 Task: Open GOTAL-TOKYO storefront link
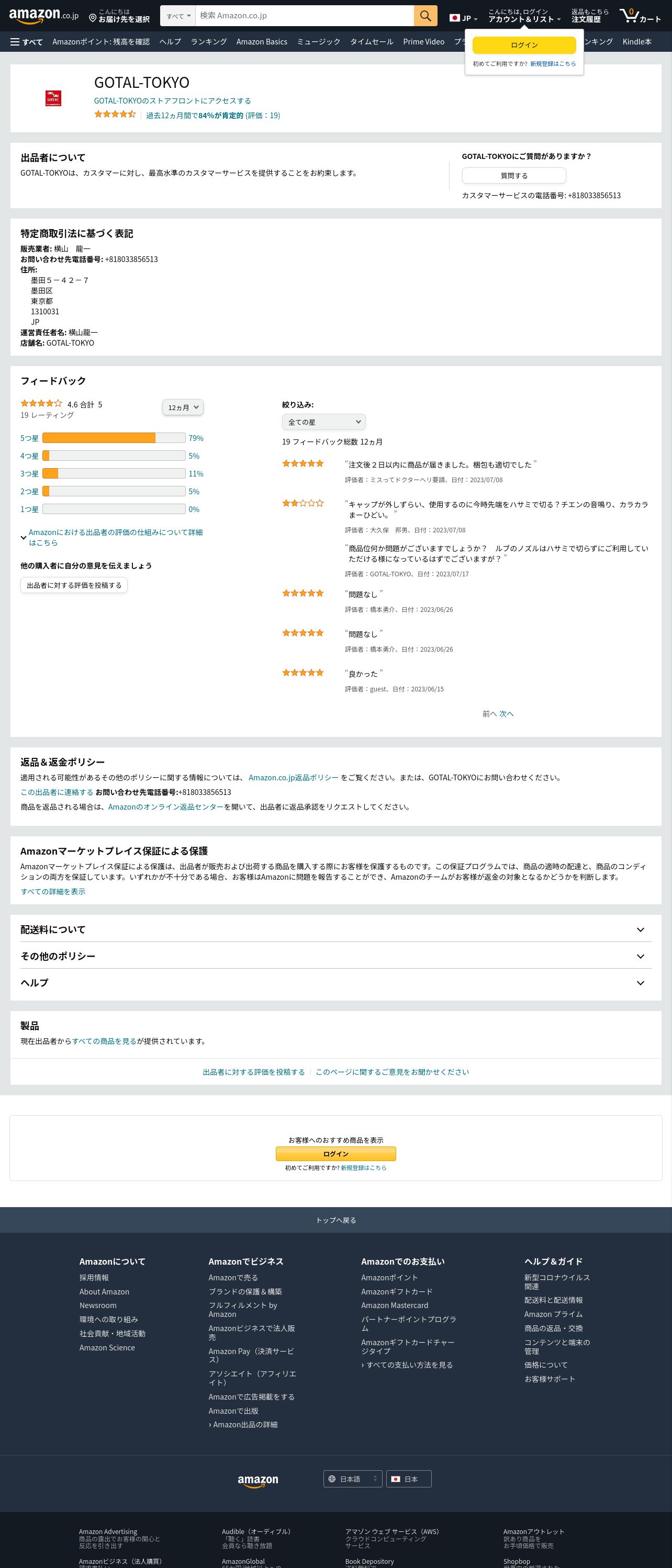pyautogui.click(x=172, y=100)
